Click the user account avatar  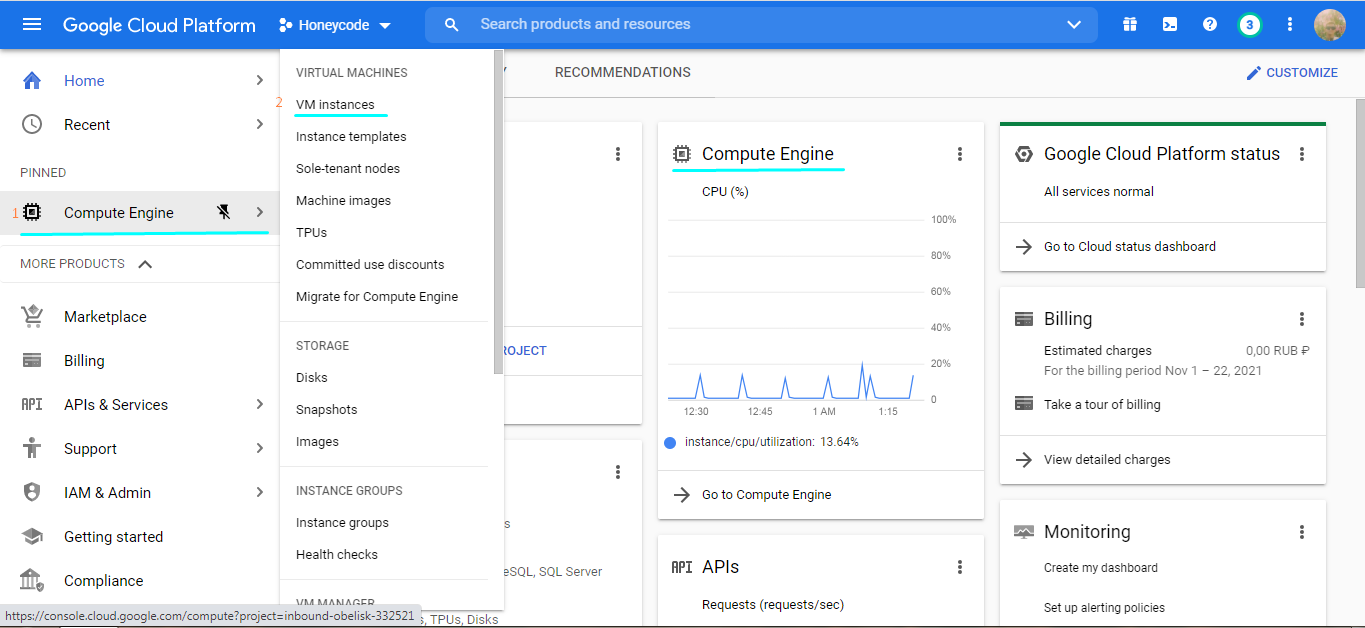pos(1329,24)
